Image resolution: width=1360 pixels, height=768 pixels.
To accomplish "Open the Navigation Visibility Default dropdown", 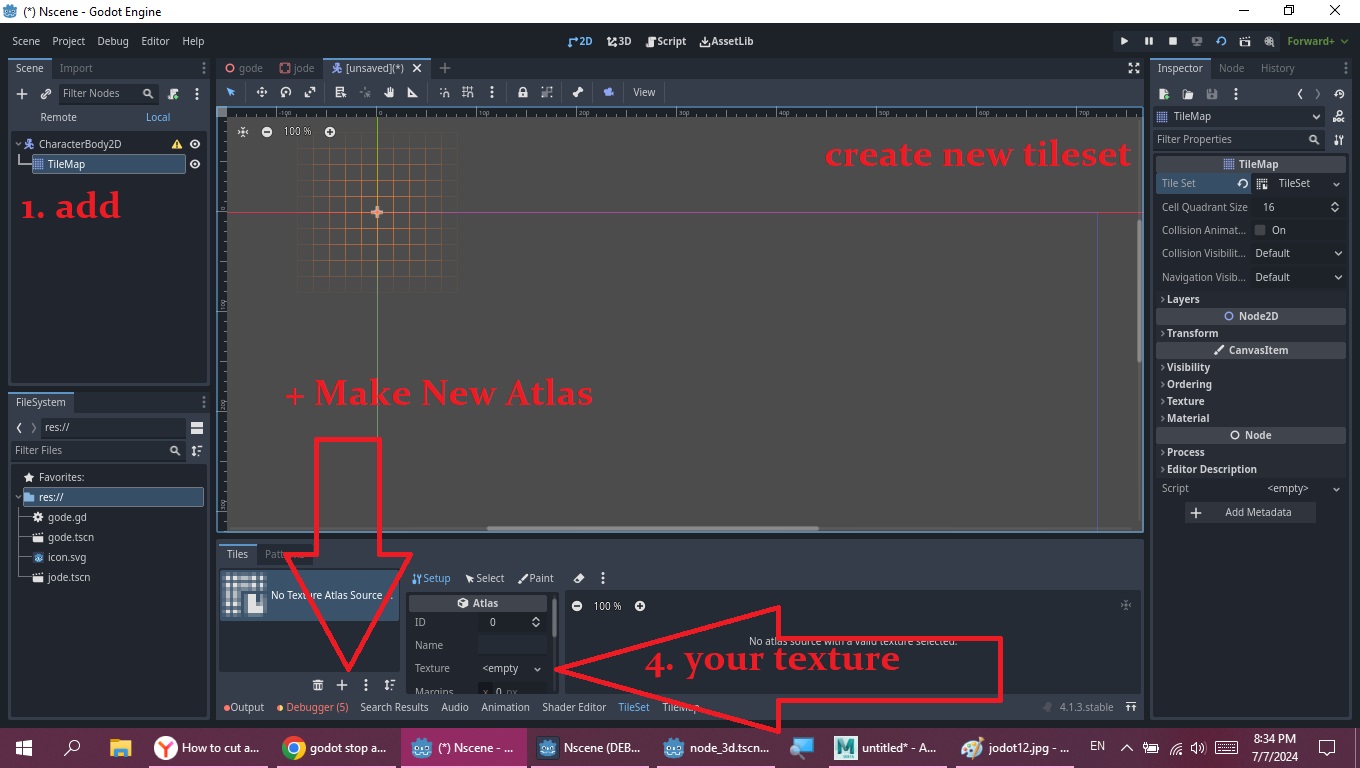I will point(1297,277).
